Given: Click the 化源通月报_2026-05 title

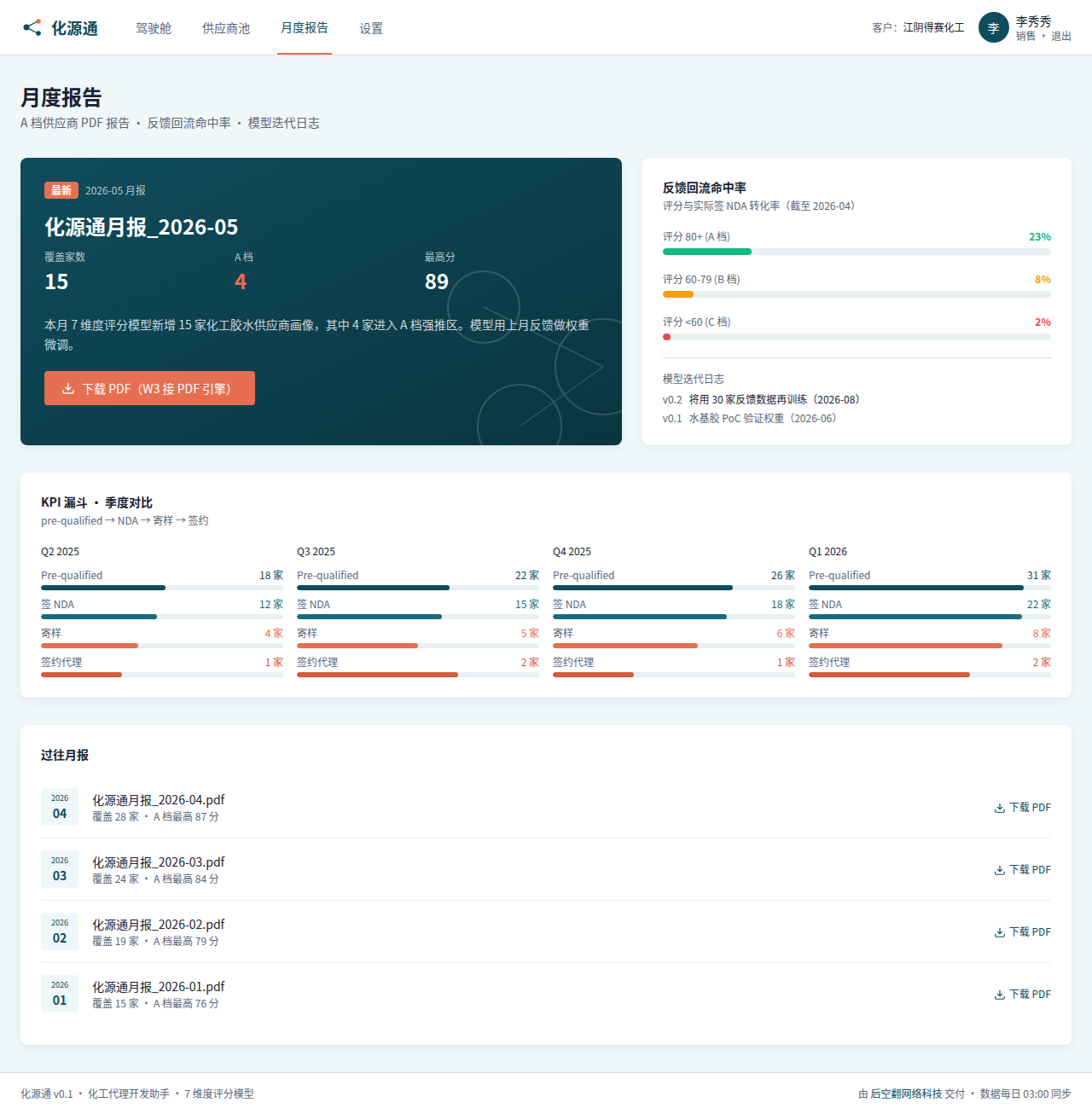Looking at the screenshot, I should tap(142, 227).
